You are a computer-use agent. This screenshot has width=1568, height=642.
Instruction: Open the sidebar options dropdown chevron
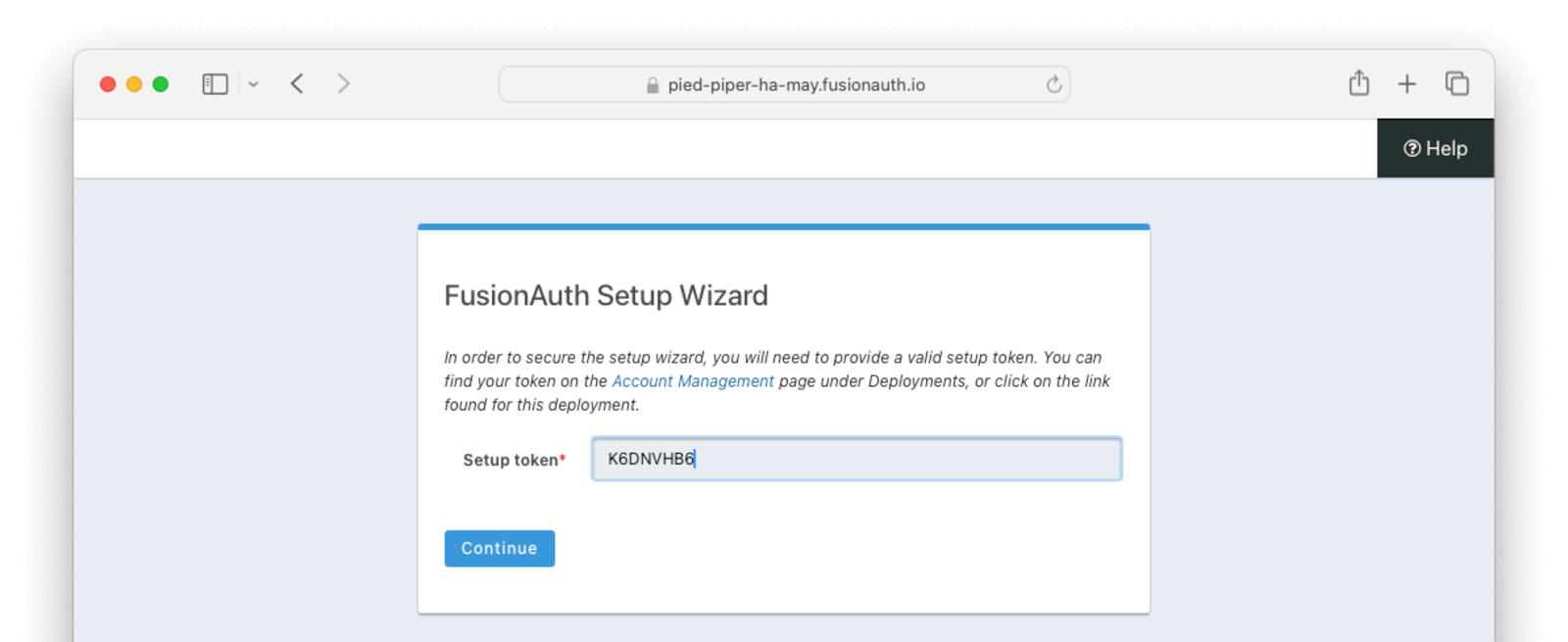tap(253, 84)
